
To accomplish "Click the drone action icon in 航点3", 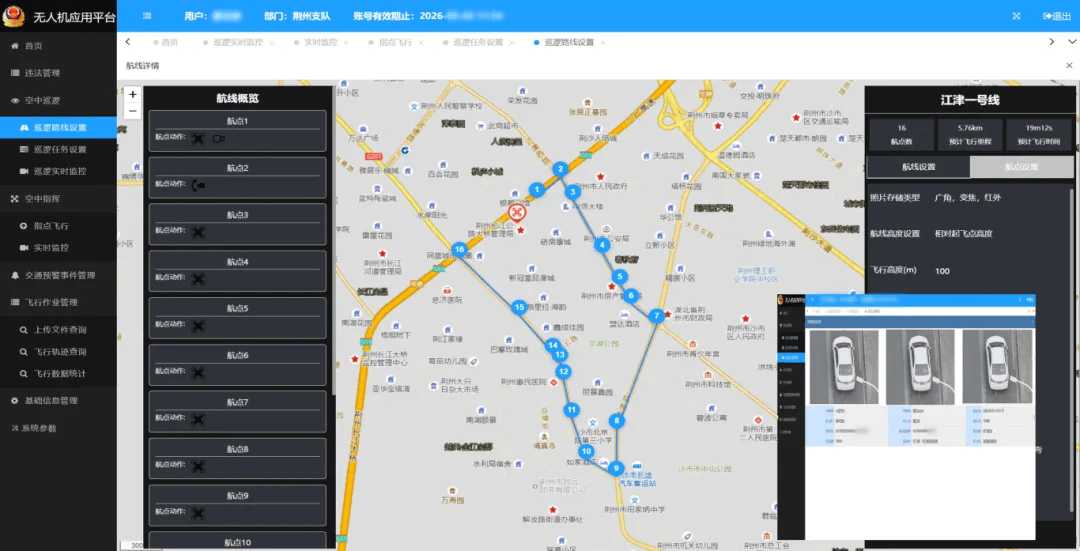I will coord(198,232).
